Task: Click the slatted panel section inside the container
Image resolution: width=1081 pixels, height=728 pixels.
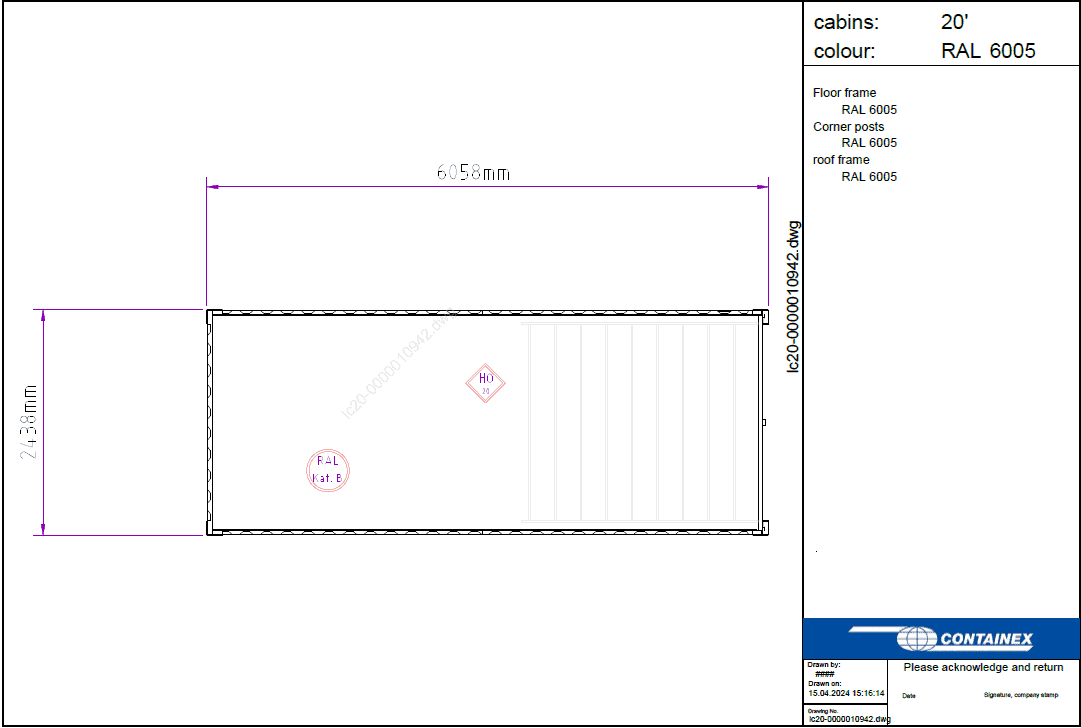Action: point(640,422)
